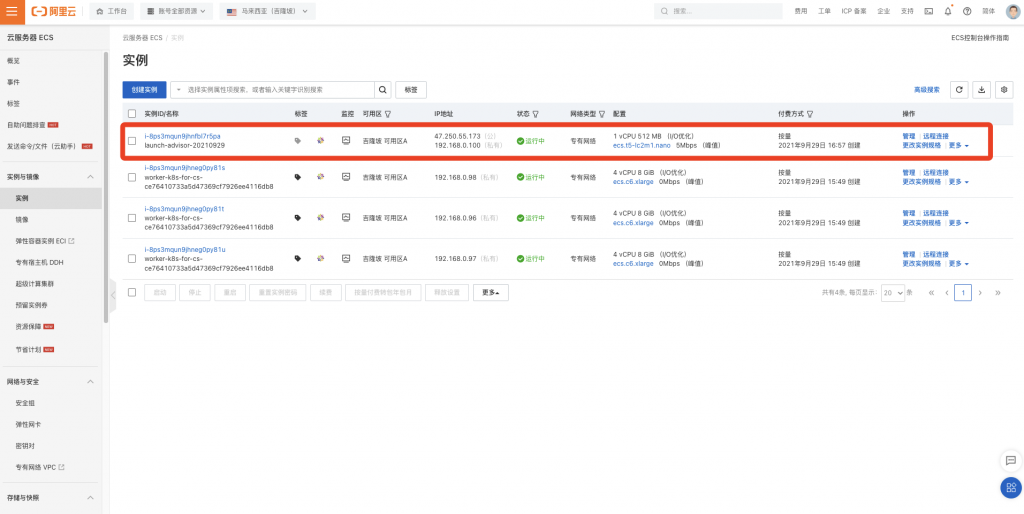Open the notifications bell
The image size is (1024, 514).
(x=948, y=11)
